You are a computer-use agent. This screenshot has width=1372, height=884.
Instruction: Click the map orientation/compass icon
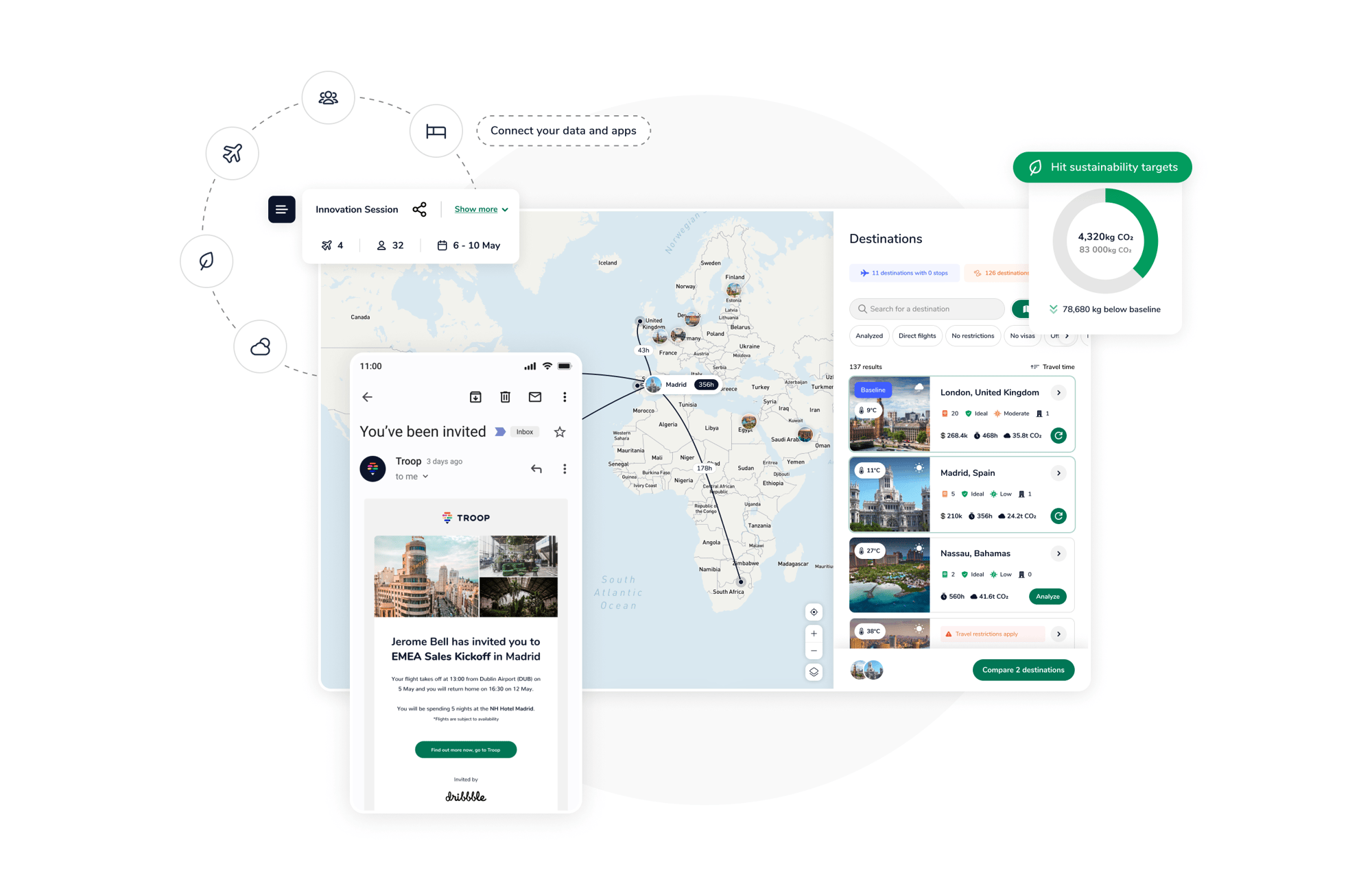815,611
